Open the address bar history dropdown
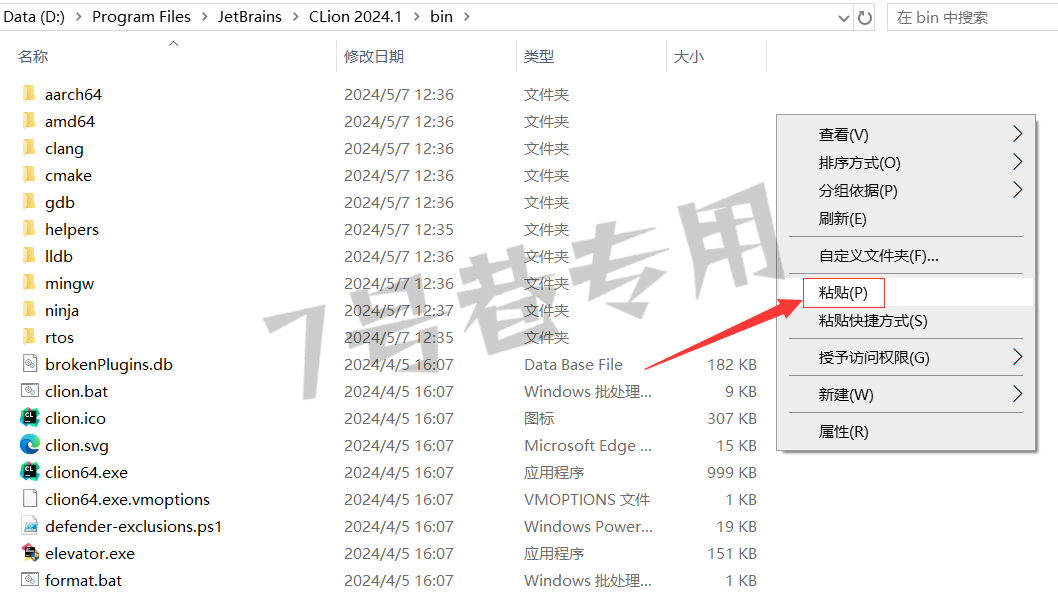1058x595 pixels. click(x=843, y=18)
